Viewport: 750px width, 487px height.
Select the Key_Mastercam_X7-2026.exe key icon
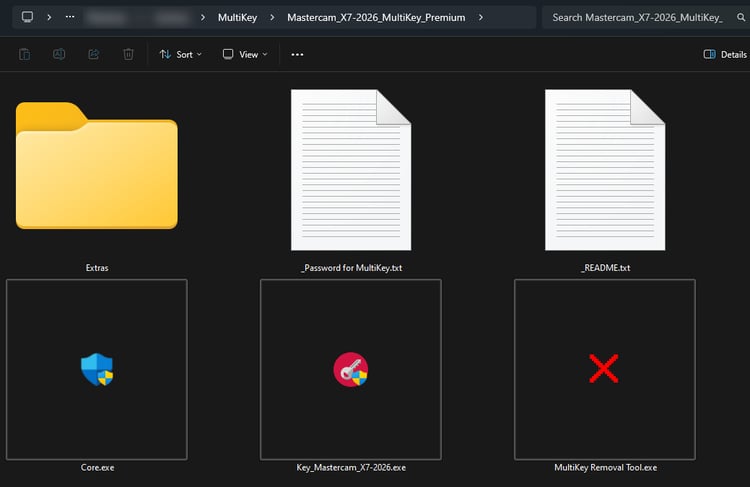click(351, 369)
